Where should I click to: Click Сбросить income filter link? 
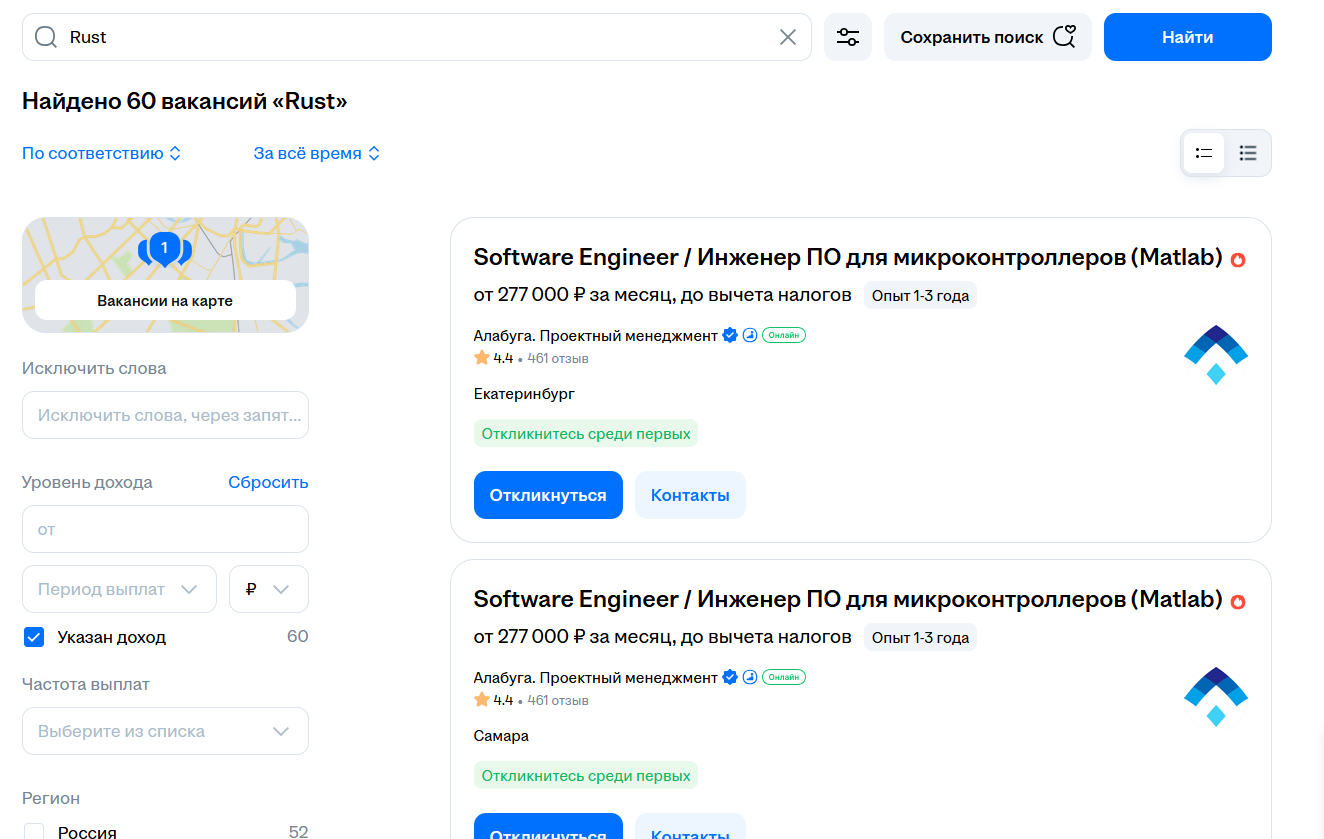point(268,482)
